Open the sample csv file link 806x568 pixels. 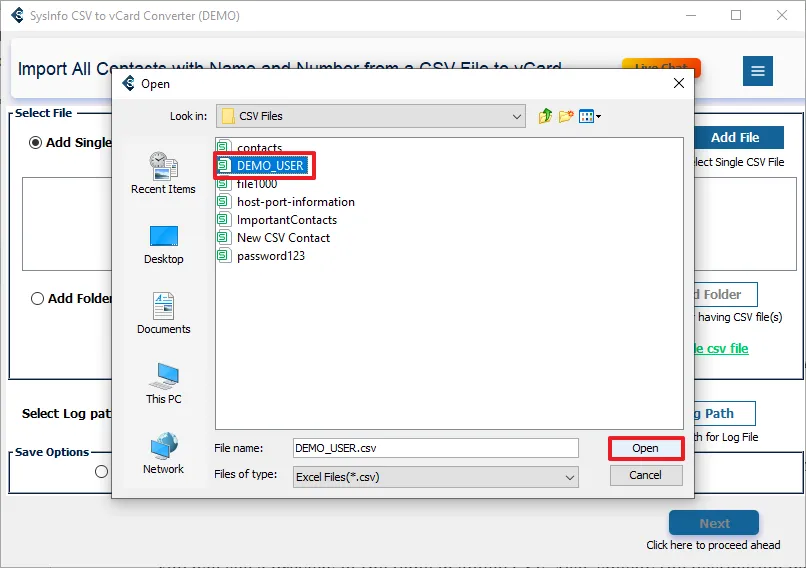click(721, 349)
